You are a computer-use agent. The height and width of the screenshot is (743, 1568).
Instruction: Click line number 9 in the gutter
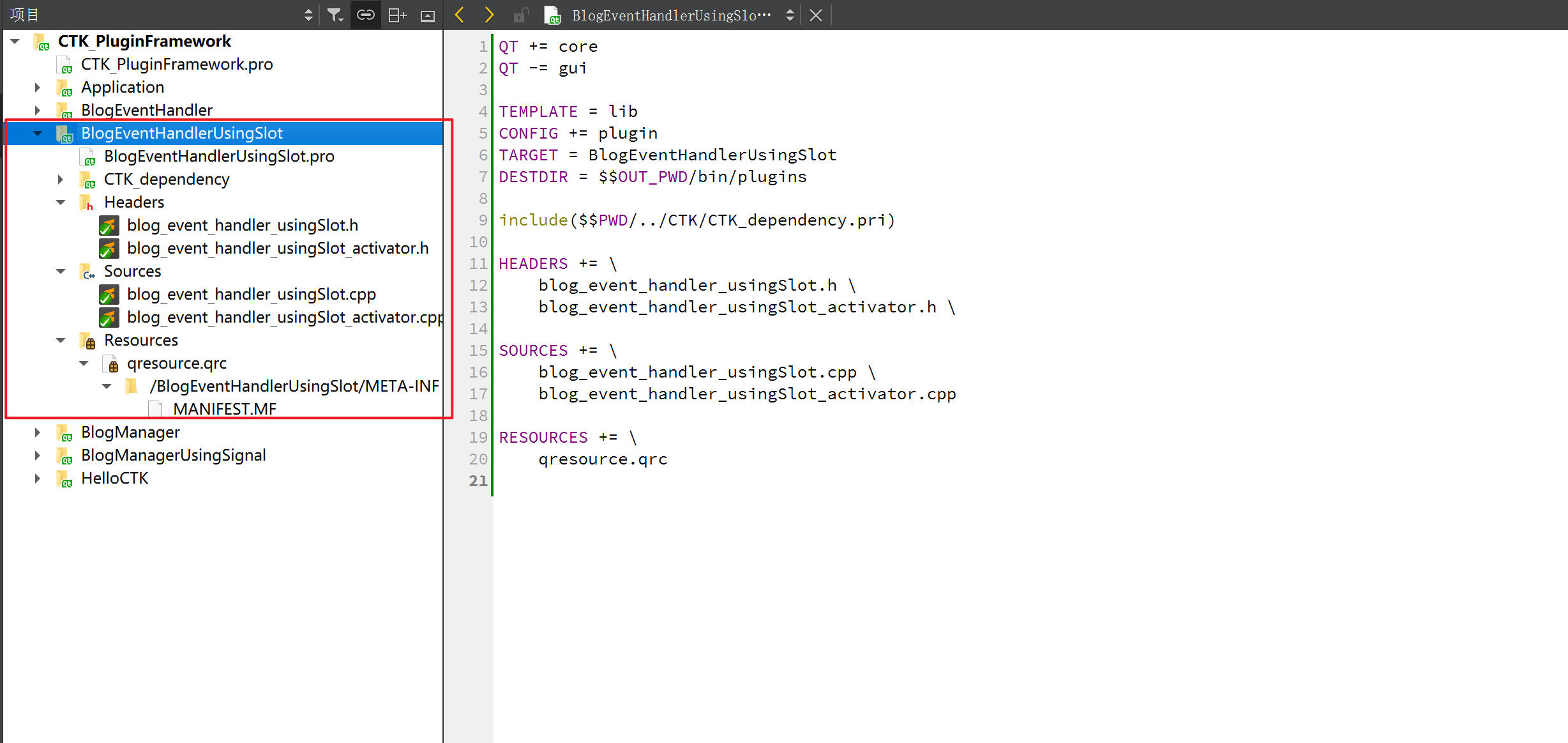tap(483, 220)
